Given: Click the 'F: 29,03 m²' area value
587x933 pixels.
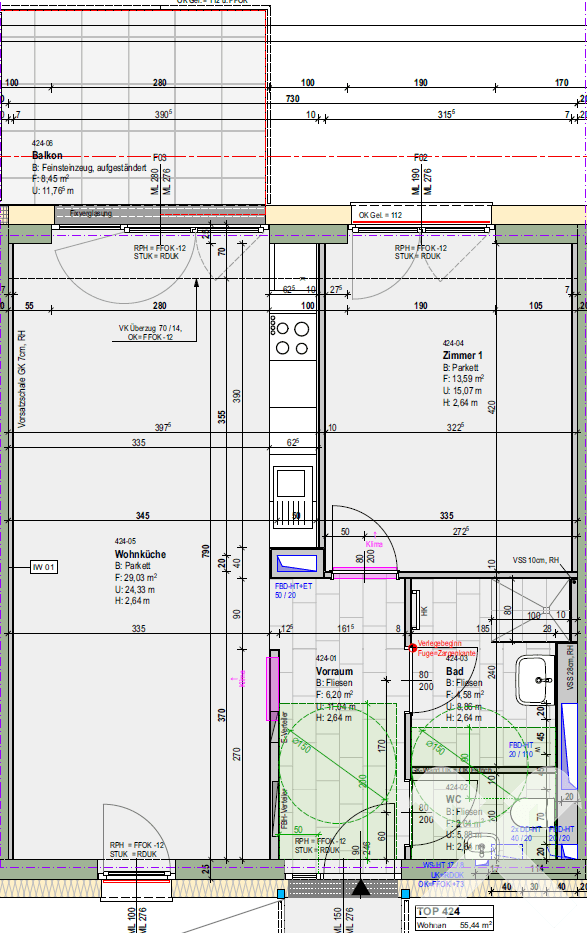Looking at the screenshot, I should point(136,578).
